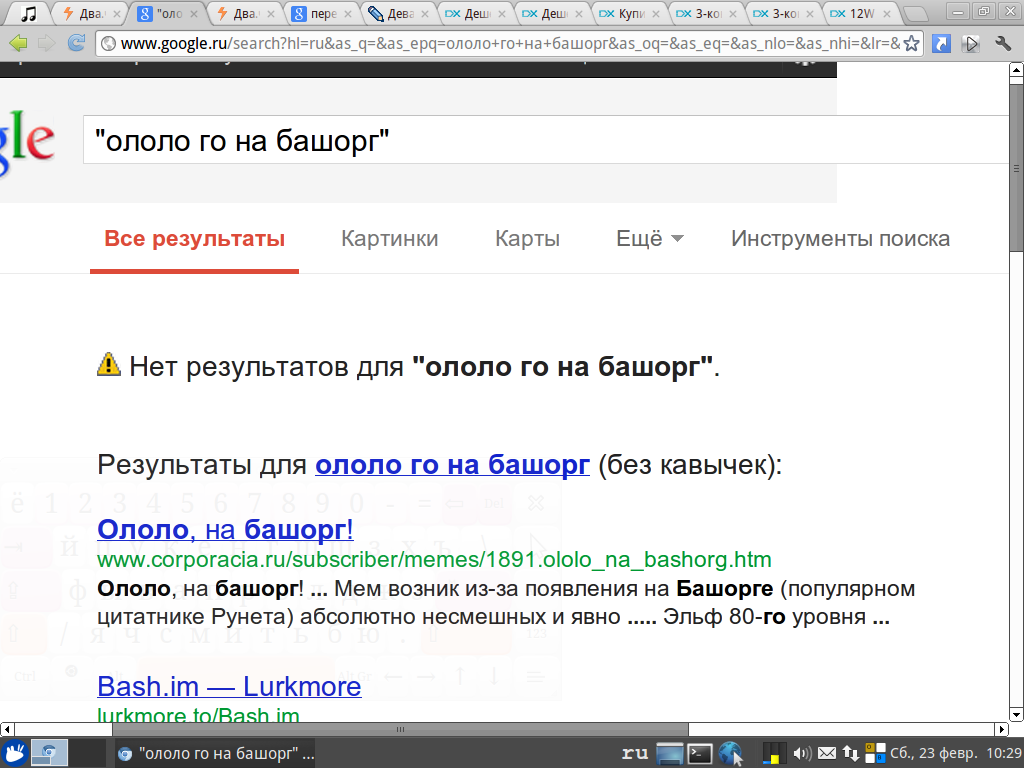Launch the web browser globe icon

point(731,753)
